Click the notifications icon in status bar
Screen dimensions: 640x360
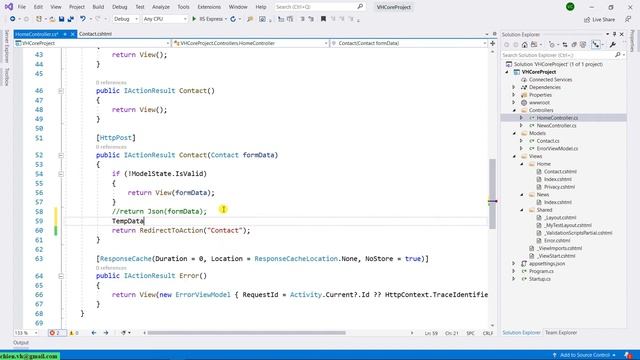(628, 355)
